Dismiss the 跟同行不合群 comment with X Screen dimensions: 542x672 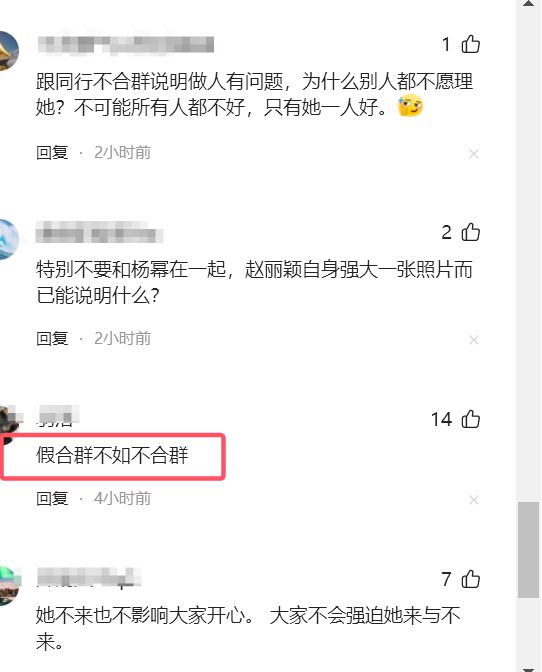coord(473,153)
